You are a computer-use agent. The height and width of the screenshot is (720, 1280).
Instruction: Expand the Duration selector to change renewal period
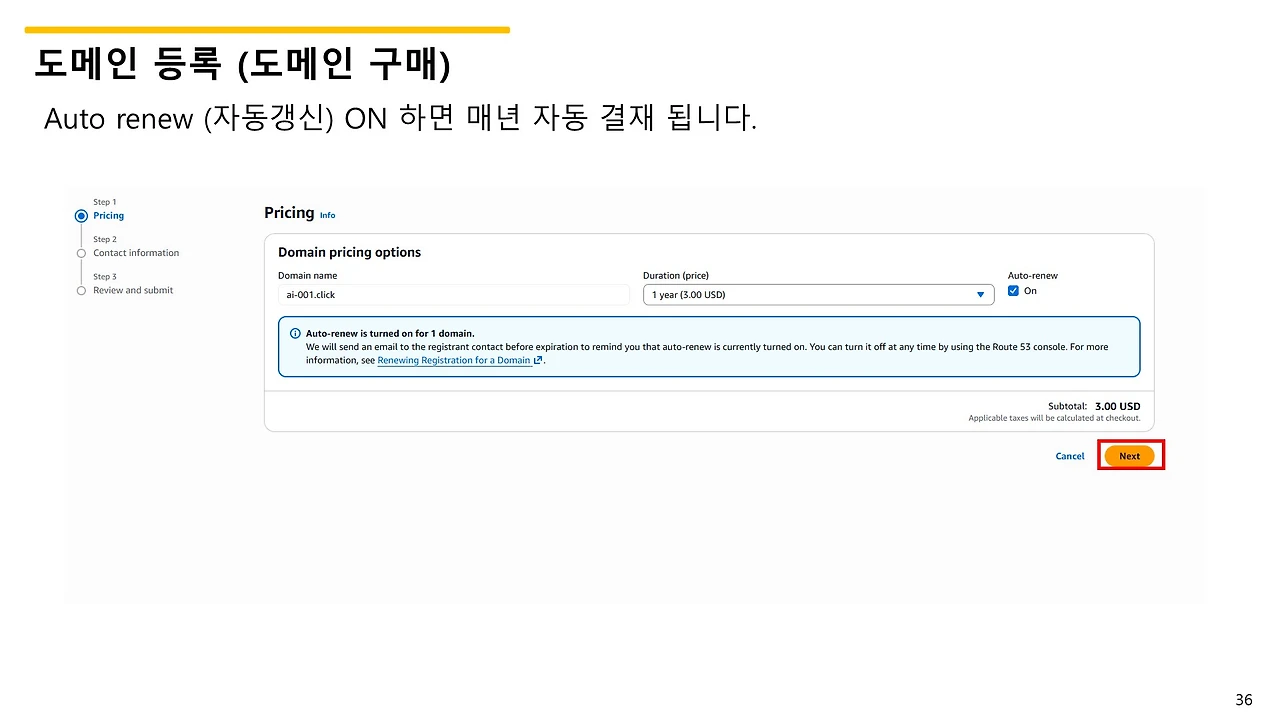point(818,294)
